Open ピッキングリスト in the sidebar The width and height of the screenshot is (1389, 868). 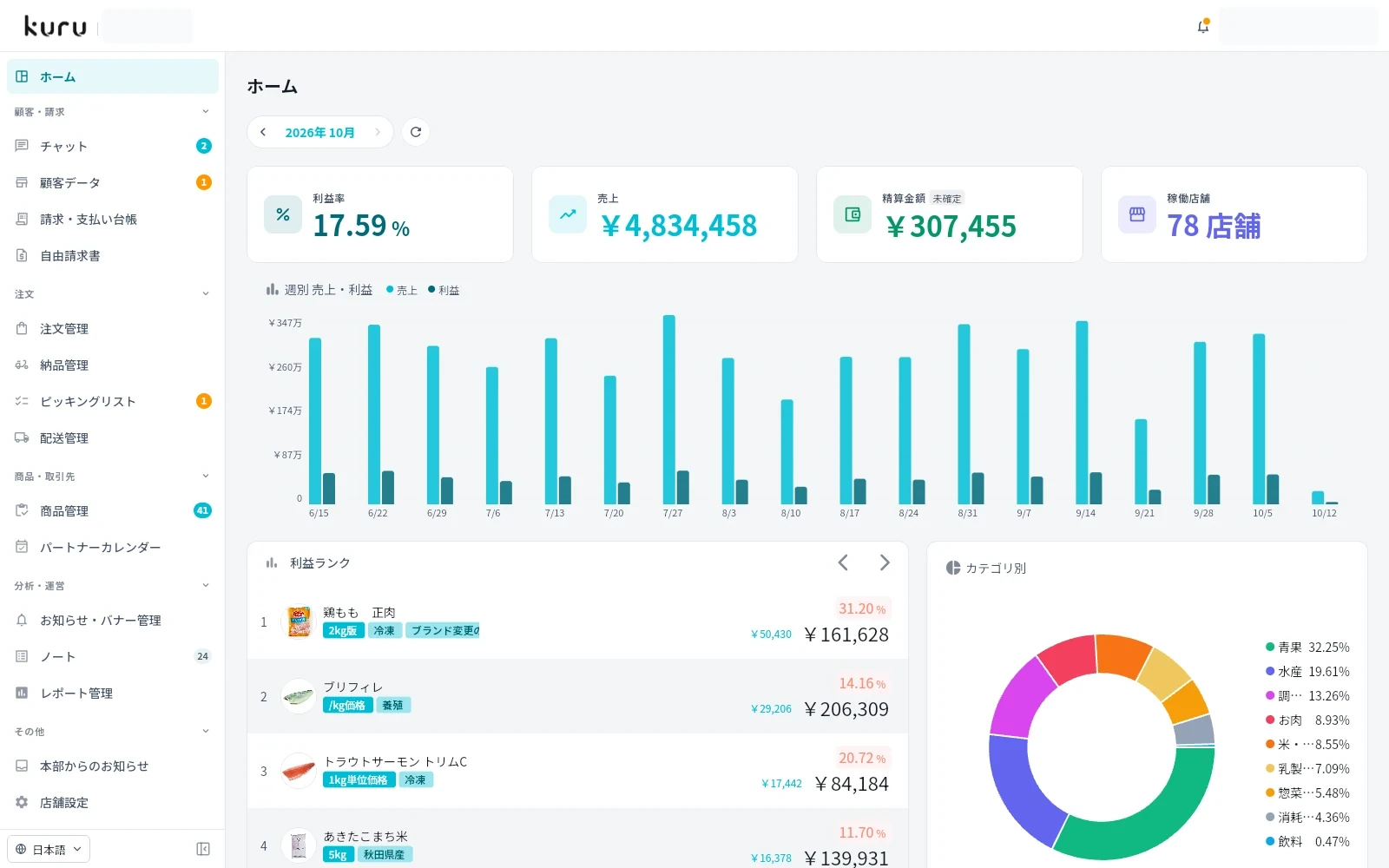coord(113,401)
